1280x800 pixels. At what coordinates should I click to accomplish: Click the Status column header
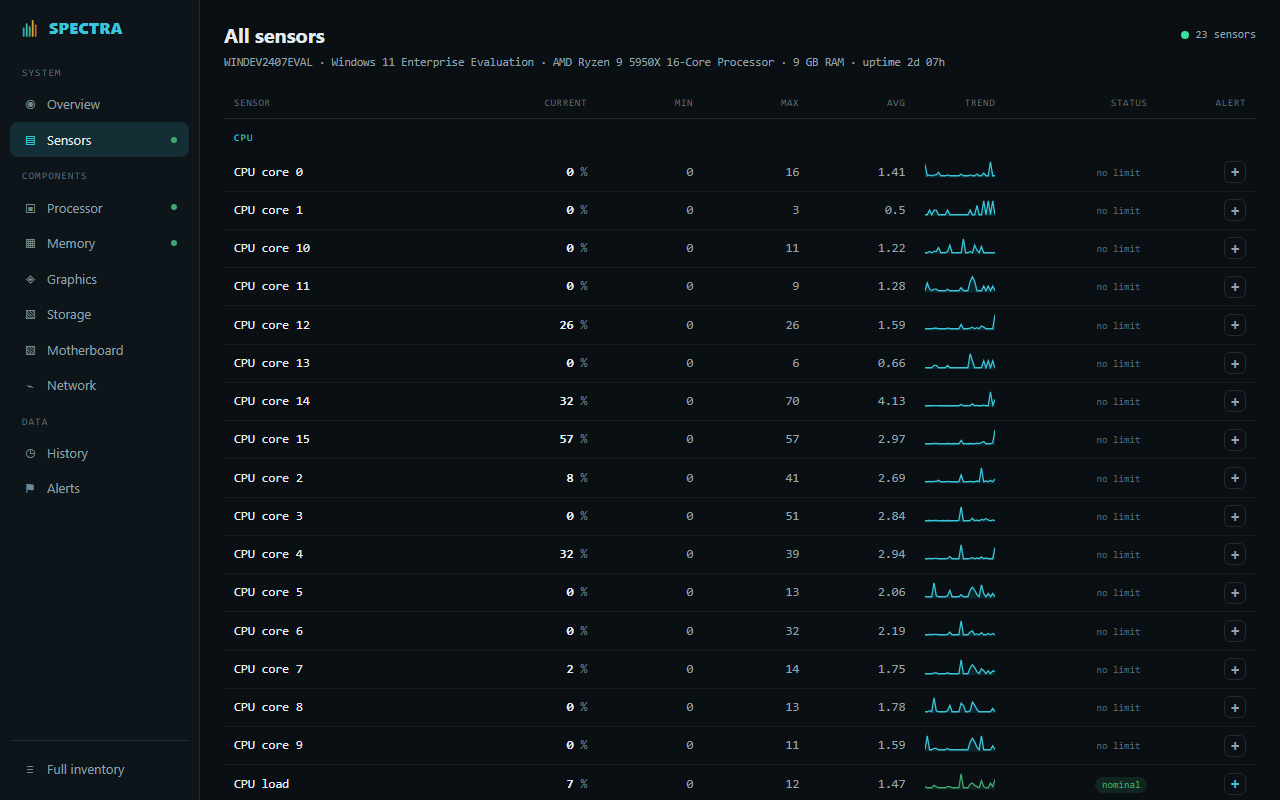1129,103
